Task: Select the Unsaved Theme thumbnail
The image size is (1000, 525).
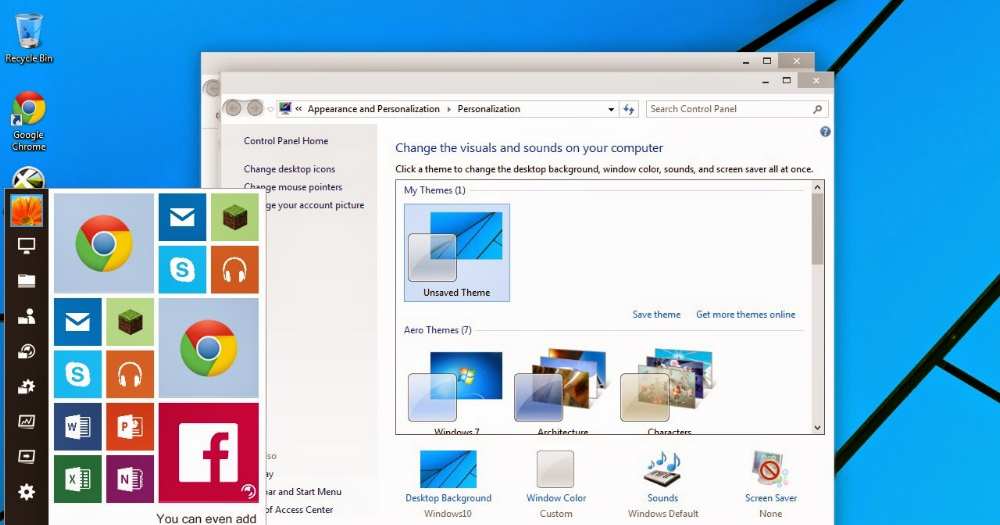Action: pos(457,253)
